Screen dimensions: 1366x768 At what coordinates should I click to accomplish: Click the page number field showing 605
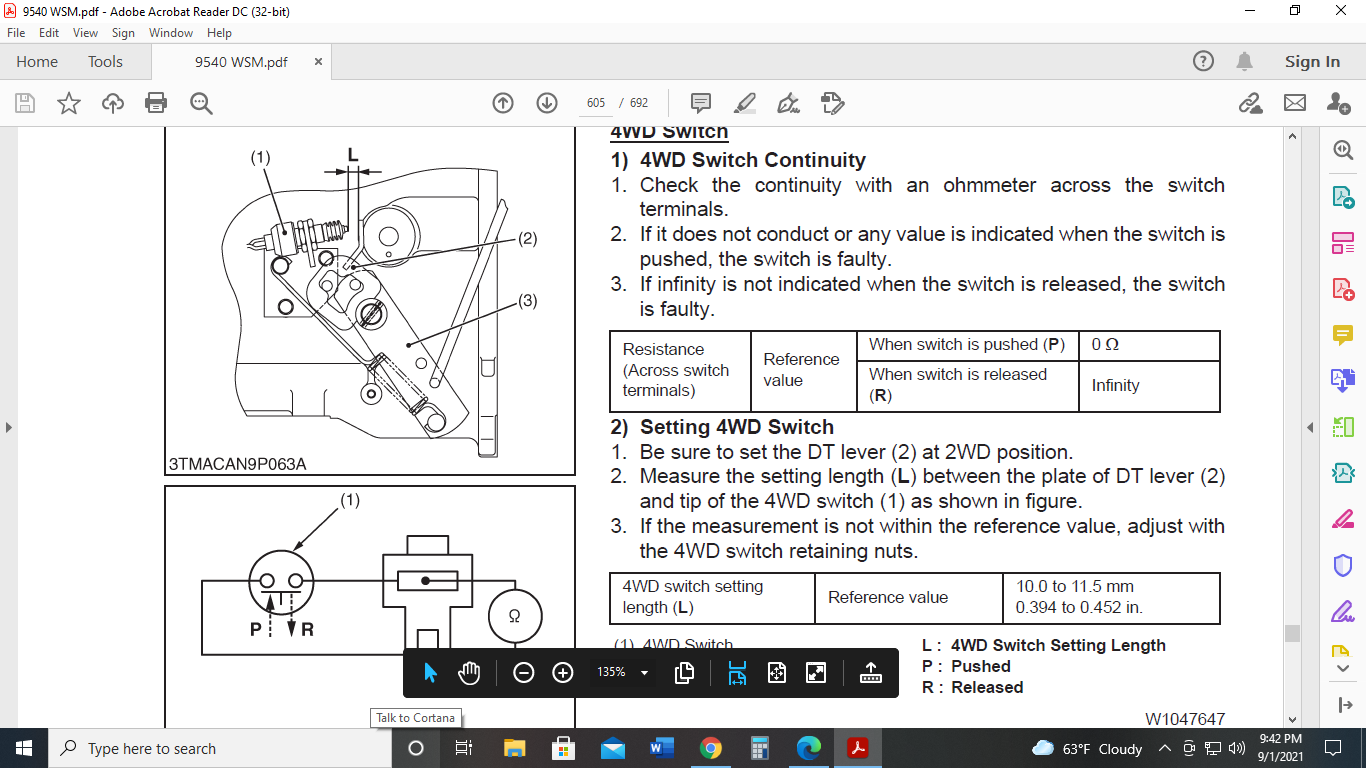click(x=596, y=103)
